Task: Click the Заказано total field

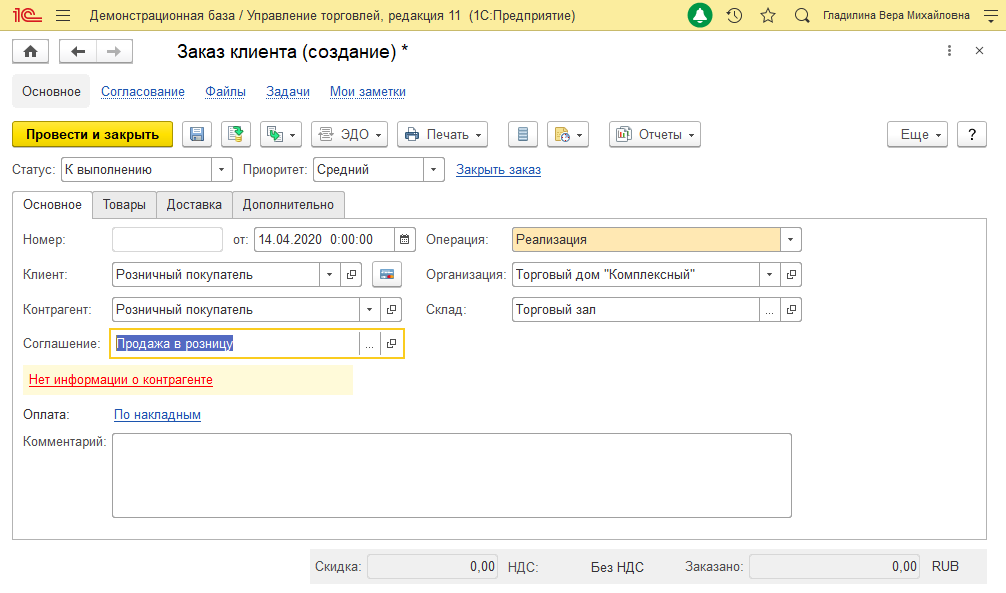Action: [834, 567]
